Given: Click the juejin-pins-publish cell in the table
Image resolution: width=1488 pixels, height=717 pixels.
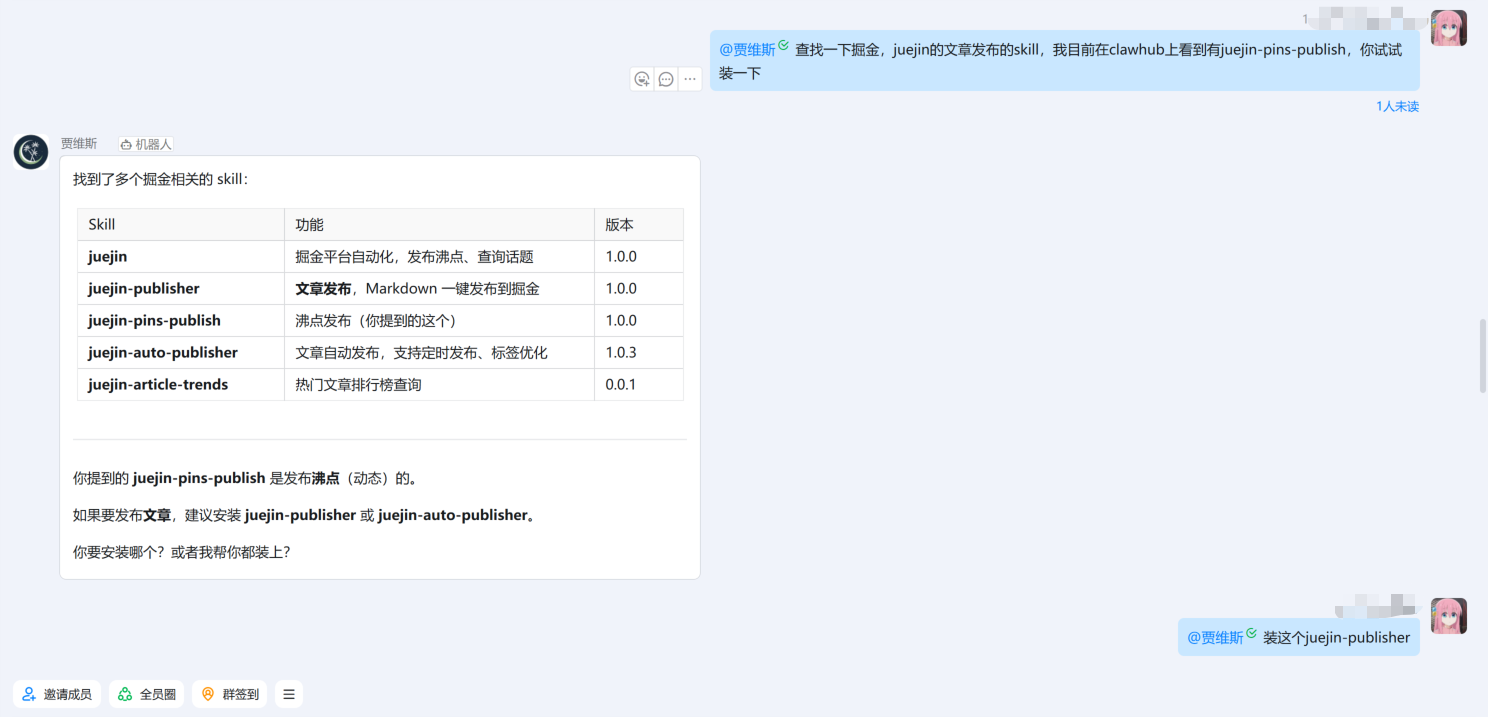Looking at the screenshot, I should (154, 321).
